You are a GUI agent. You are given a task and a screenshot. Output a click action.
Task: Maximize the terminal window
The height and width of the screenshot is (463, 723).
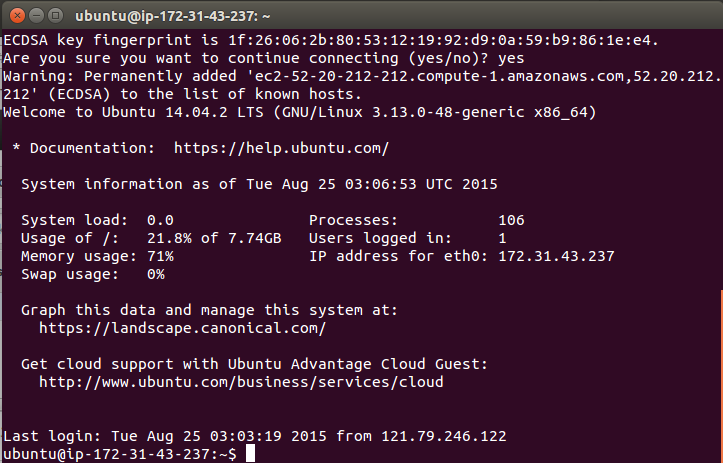pyautogui.click(x=56, y=16)
